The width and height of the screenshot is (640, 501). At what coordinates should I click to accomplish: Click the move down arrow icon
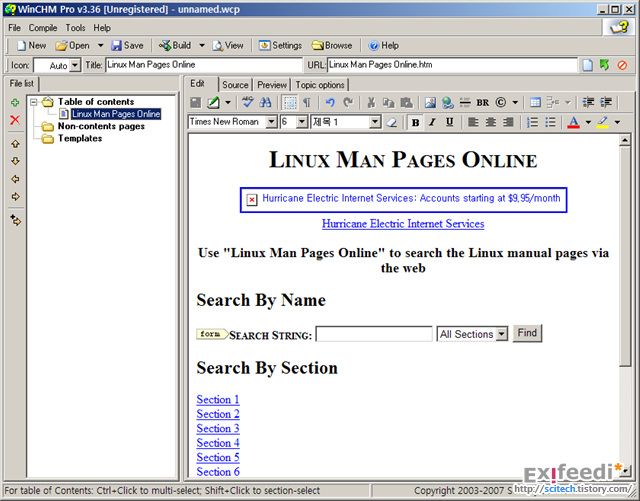pyautogui.click(x=15, y=161)
